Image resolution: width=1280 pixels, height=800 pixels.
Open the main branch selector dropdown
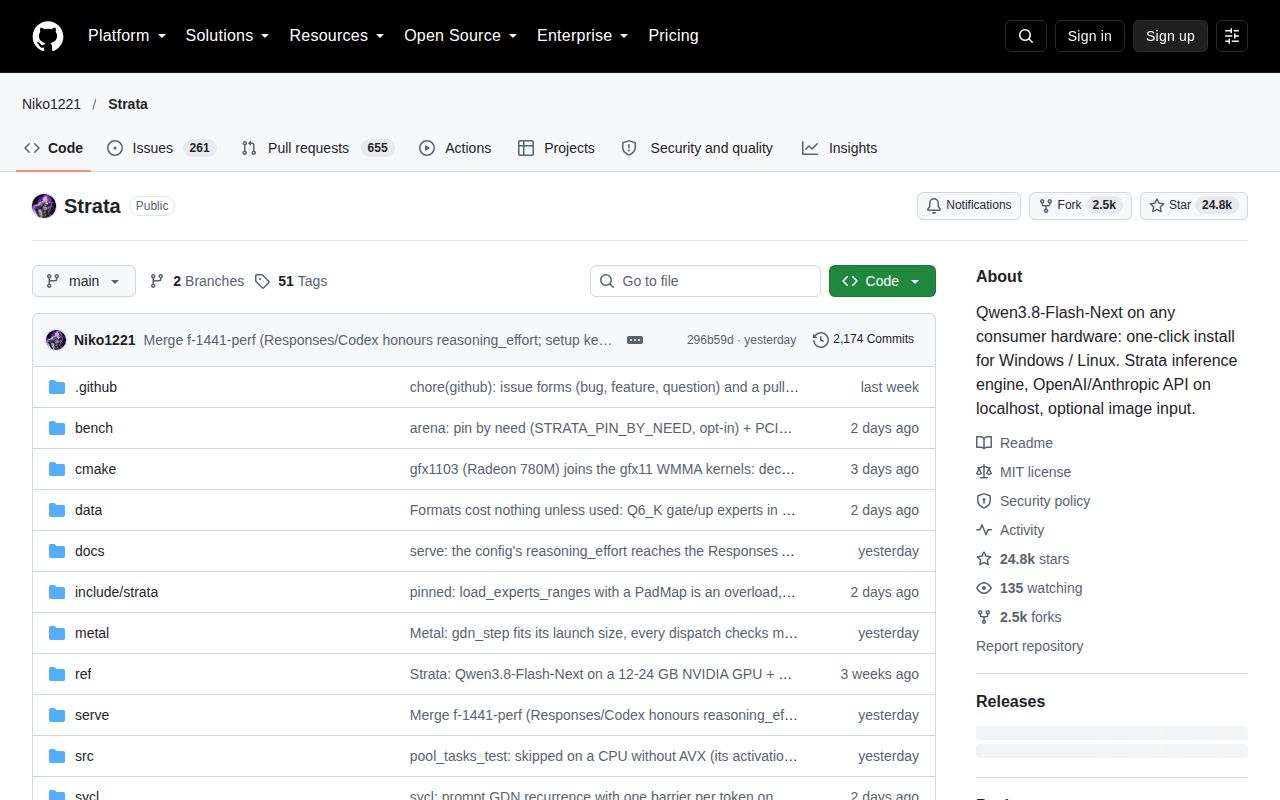click(83, 281)
